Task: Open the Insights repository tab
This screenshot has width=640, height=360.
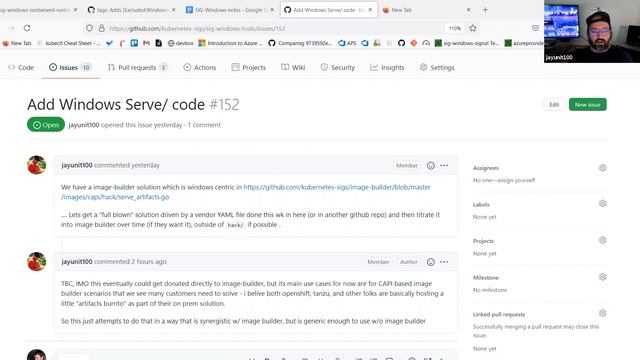Action: tap(387, 67)
